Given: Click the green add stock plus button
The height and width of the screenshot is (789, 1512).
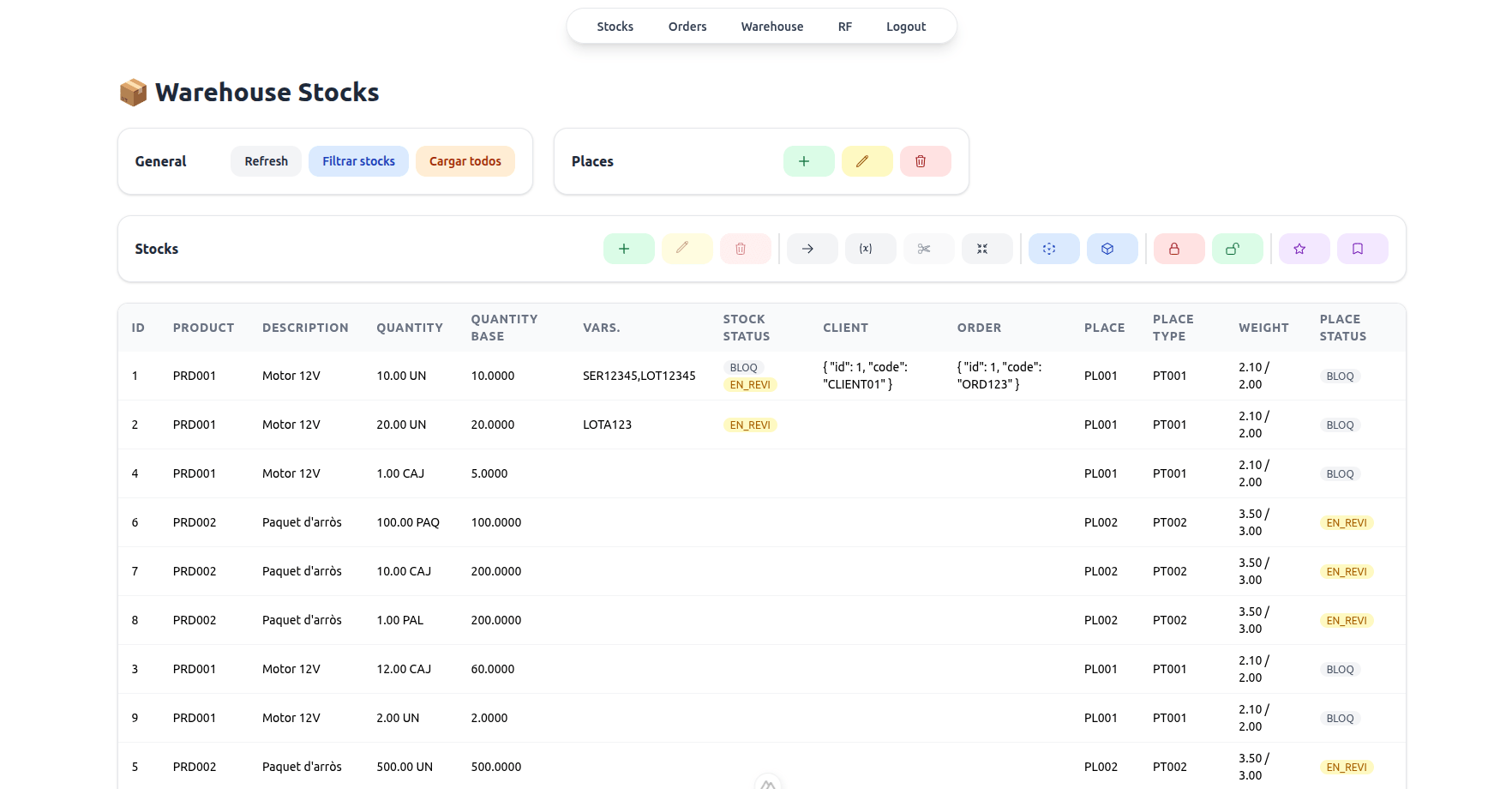Looking at the screenshot, I should pyautogui.click(x=628, y=249).
